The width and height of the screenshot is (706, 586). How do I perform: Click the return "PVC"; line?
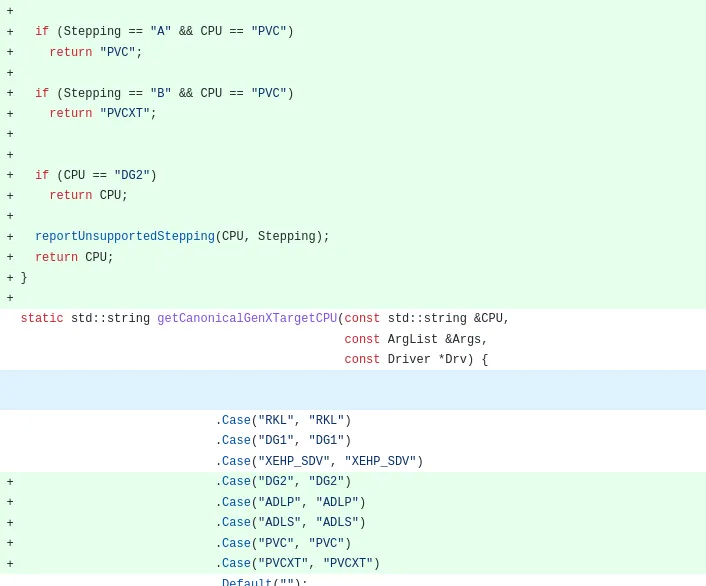[x=96, y=53]
